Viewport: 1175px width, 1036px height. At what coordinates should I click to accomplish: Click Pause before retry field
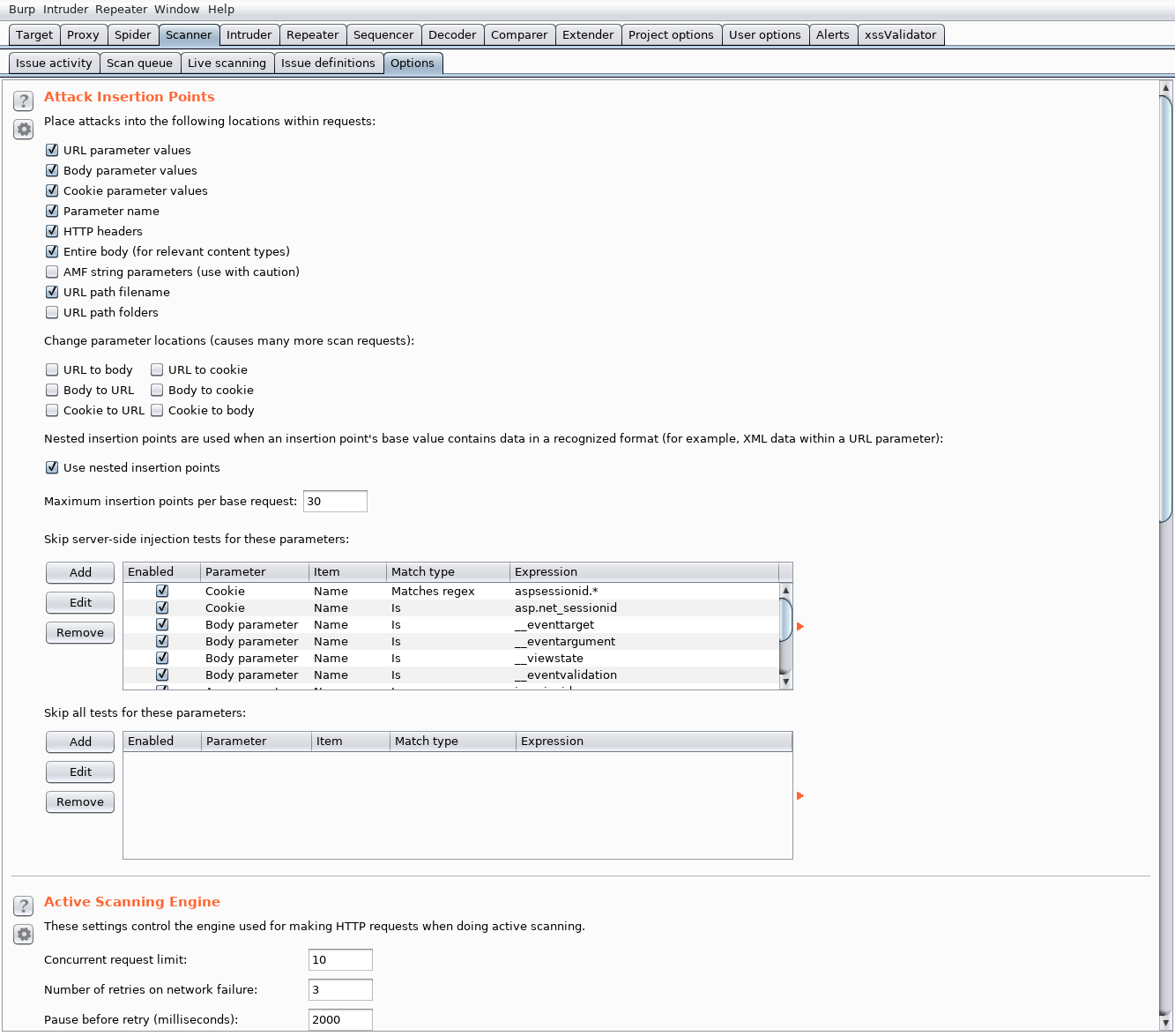click(340, 1020)
